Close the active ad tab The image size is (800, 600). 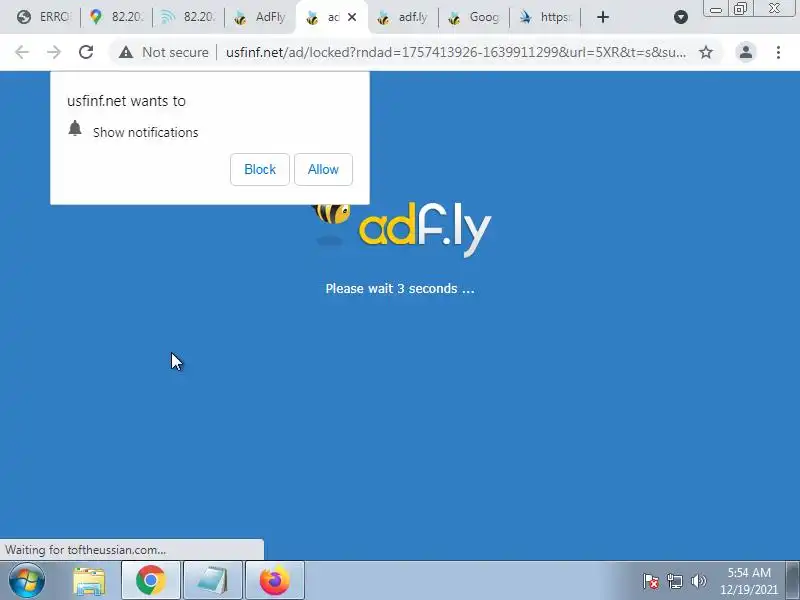pyautogui.click(x=352, y=17)
